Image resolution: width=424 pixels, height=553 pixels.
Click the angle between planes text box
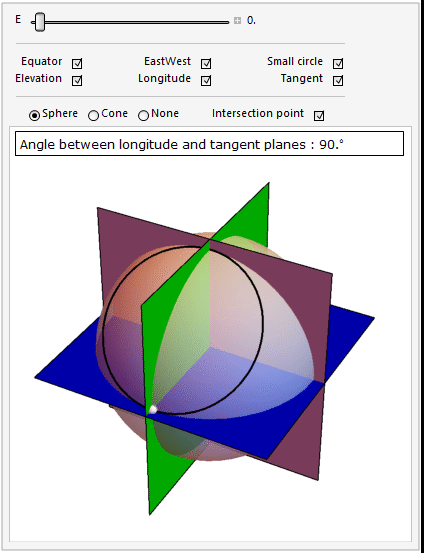[209, 144]
